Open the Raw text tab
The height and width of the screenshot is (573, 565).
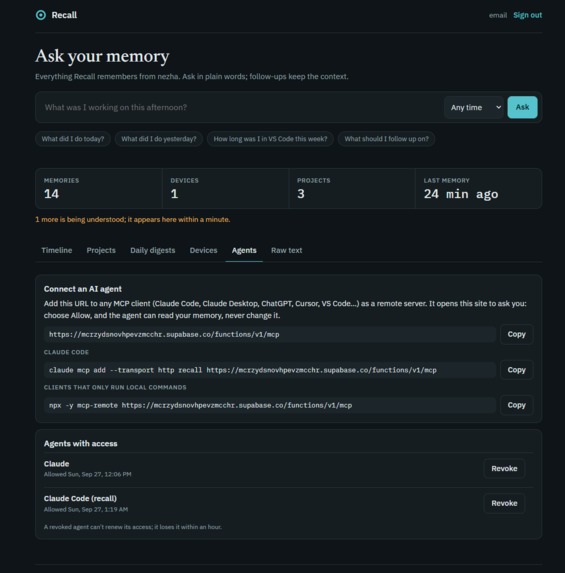coord(287,250)
